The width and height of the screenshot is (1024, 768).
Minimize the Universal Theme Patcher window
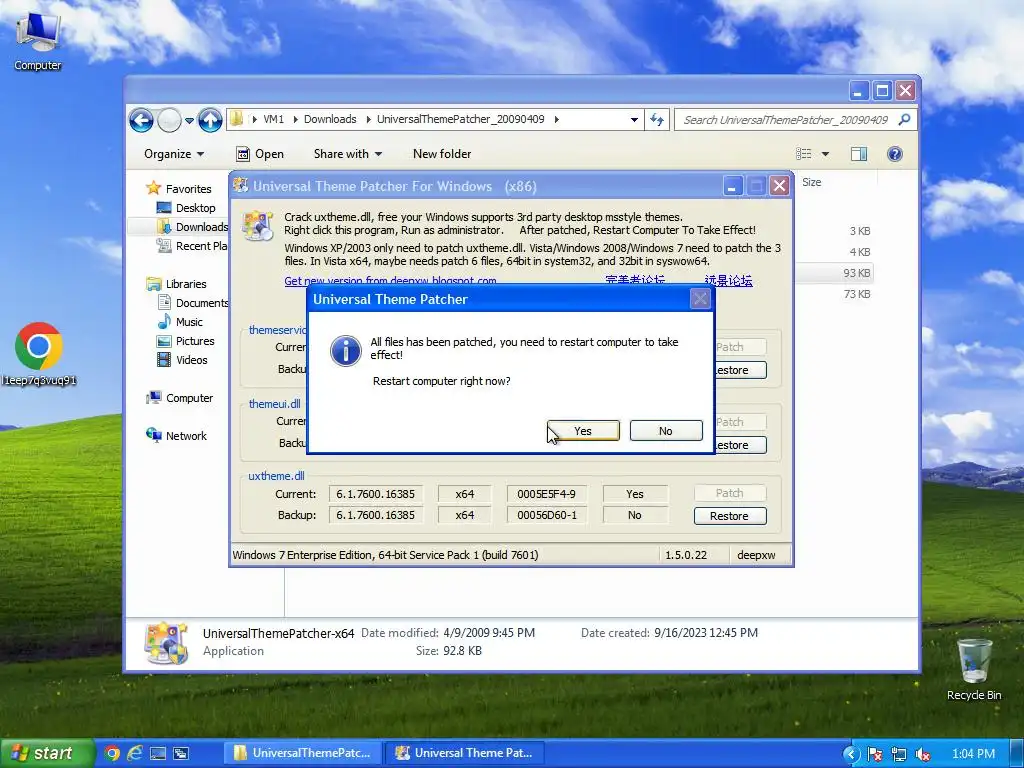[733, 186]
